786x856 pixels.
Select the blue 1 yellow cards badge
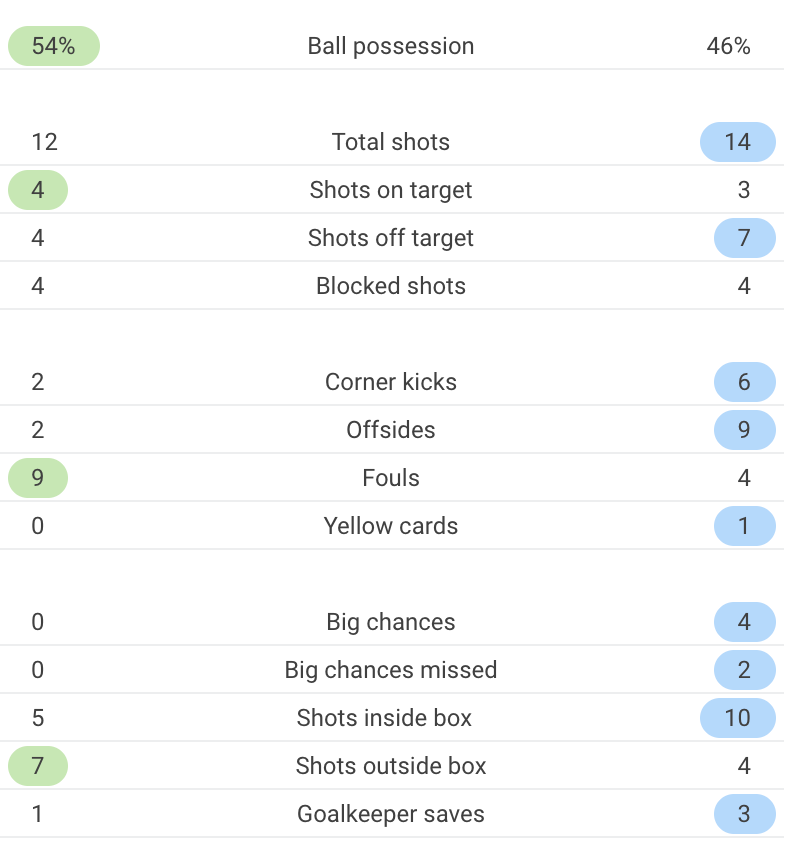click(745, 526)
